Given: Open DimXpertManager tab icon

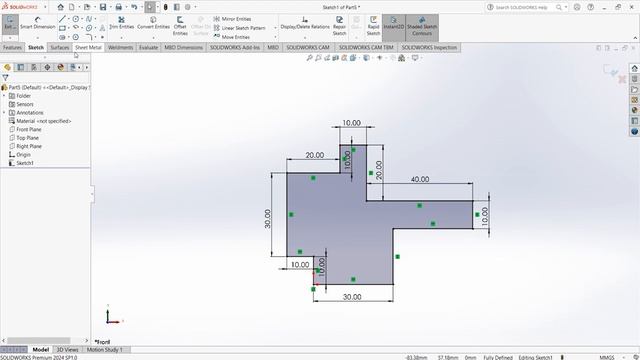Looking at the screenshot, I should coord(47,67).
